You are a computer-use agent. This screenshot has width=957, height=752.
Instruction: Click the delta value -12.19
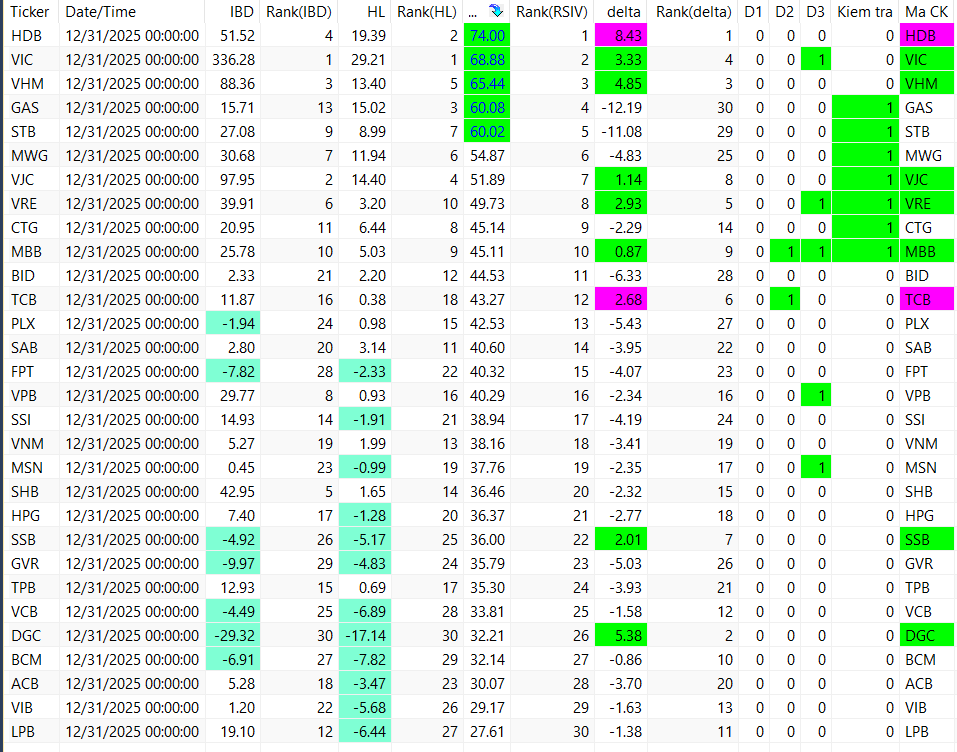[x=621, y=108]
